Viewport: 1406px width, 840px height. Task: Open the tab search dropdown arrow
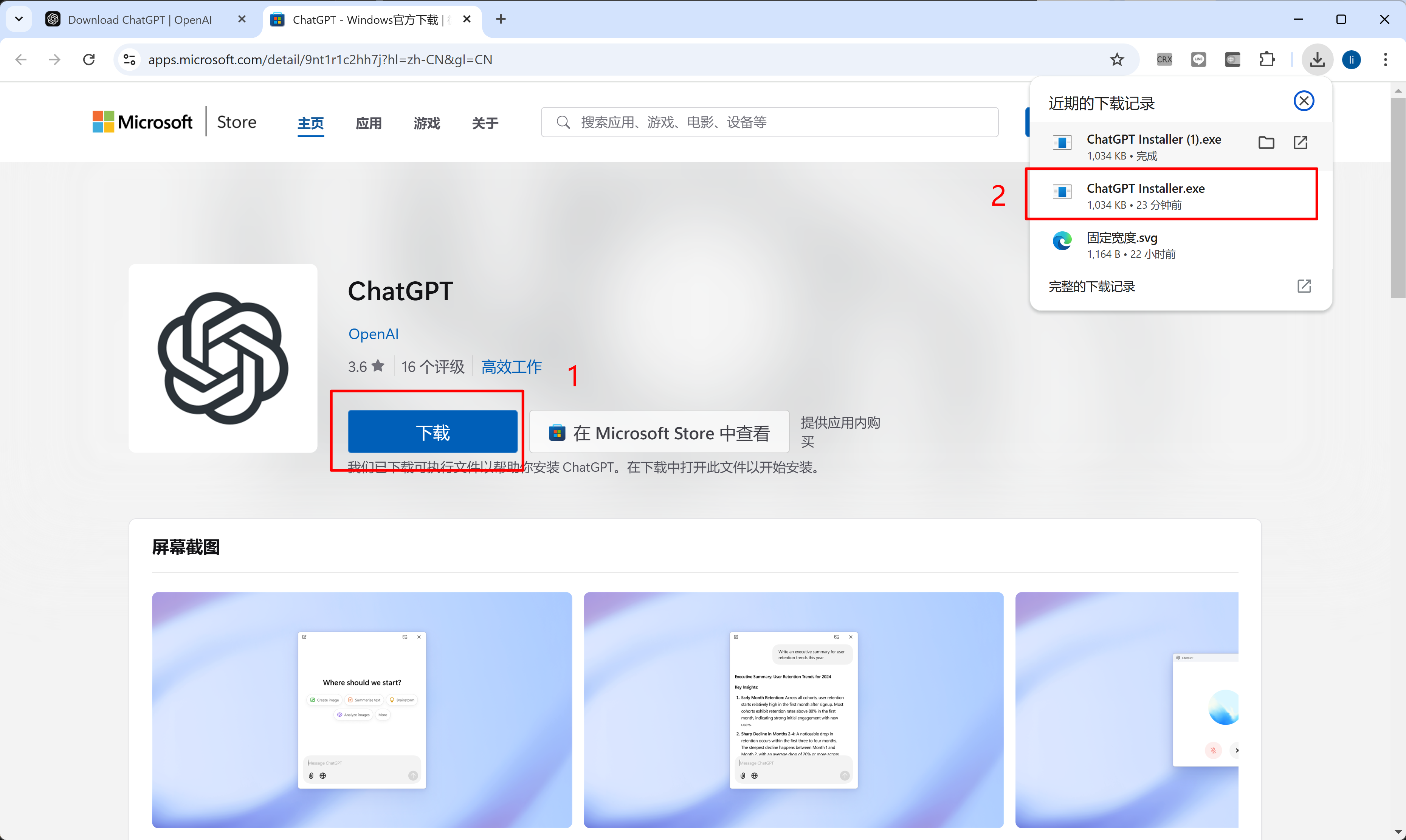[19, 19]
